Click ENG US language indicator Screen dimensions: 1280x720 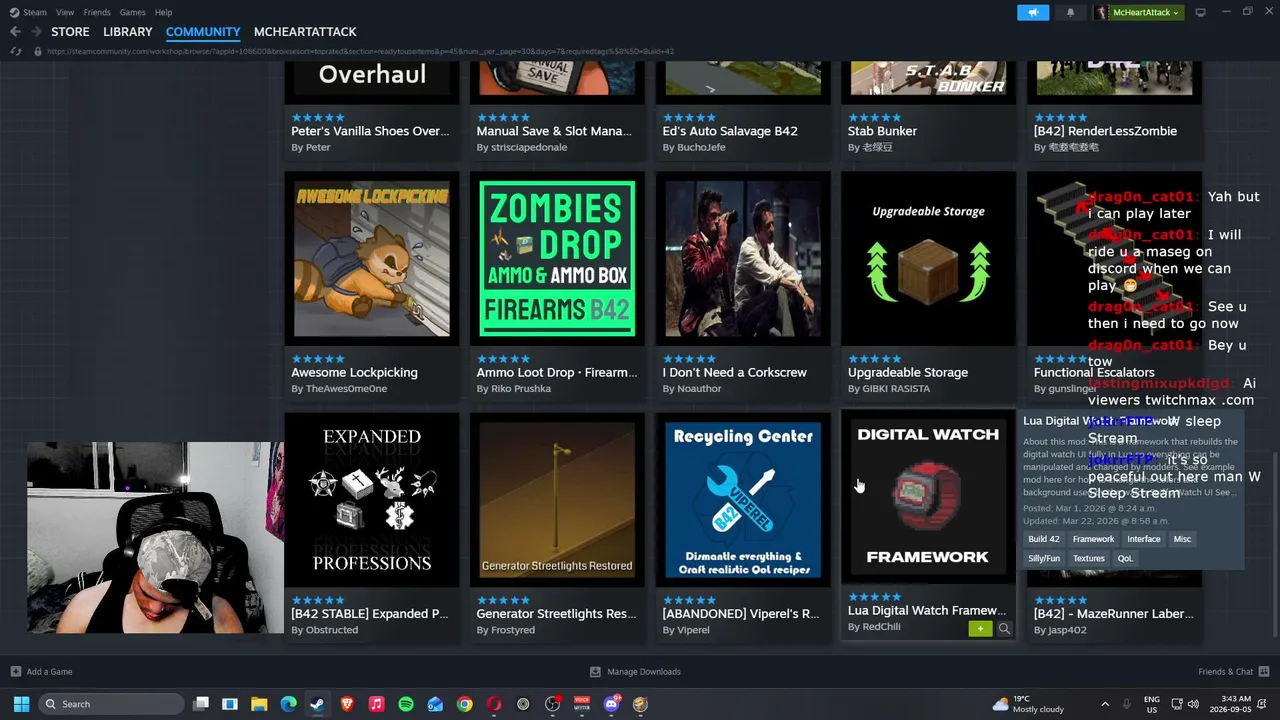[1152, 704]
